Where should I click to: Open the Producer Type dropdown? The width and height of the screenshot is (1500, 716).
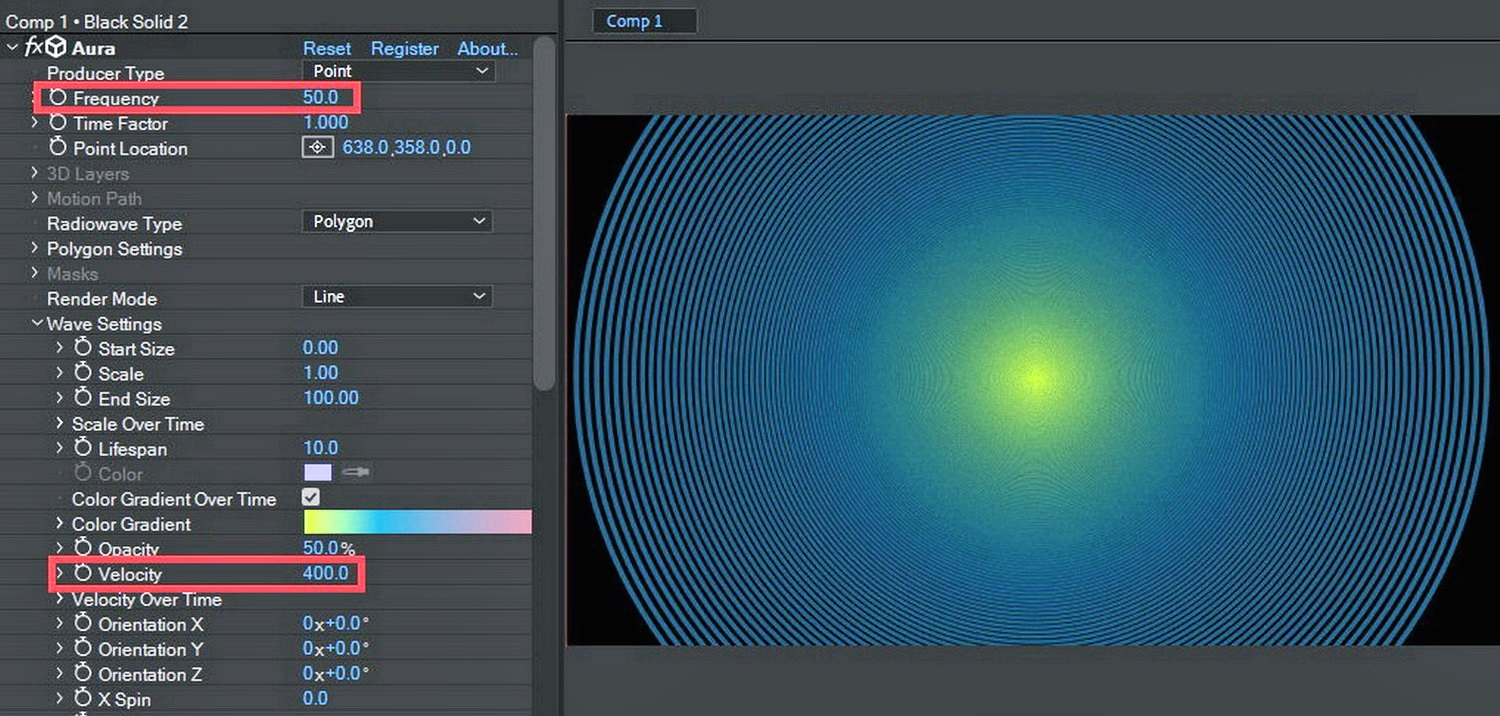tap(397, 71)
